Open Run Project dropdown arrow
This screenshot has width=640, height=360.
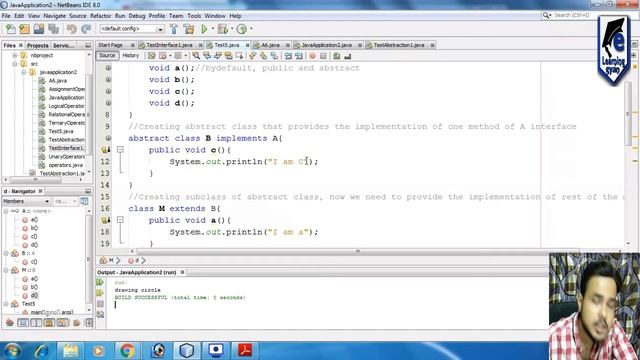(212, 29)
